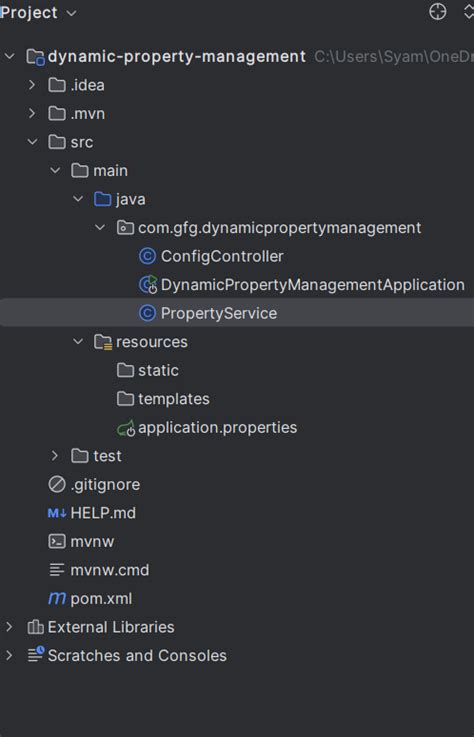The image size is (474, 737).
Task: Click the Select Opened File crosshair icon
Action: point(438,12)
